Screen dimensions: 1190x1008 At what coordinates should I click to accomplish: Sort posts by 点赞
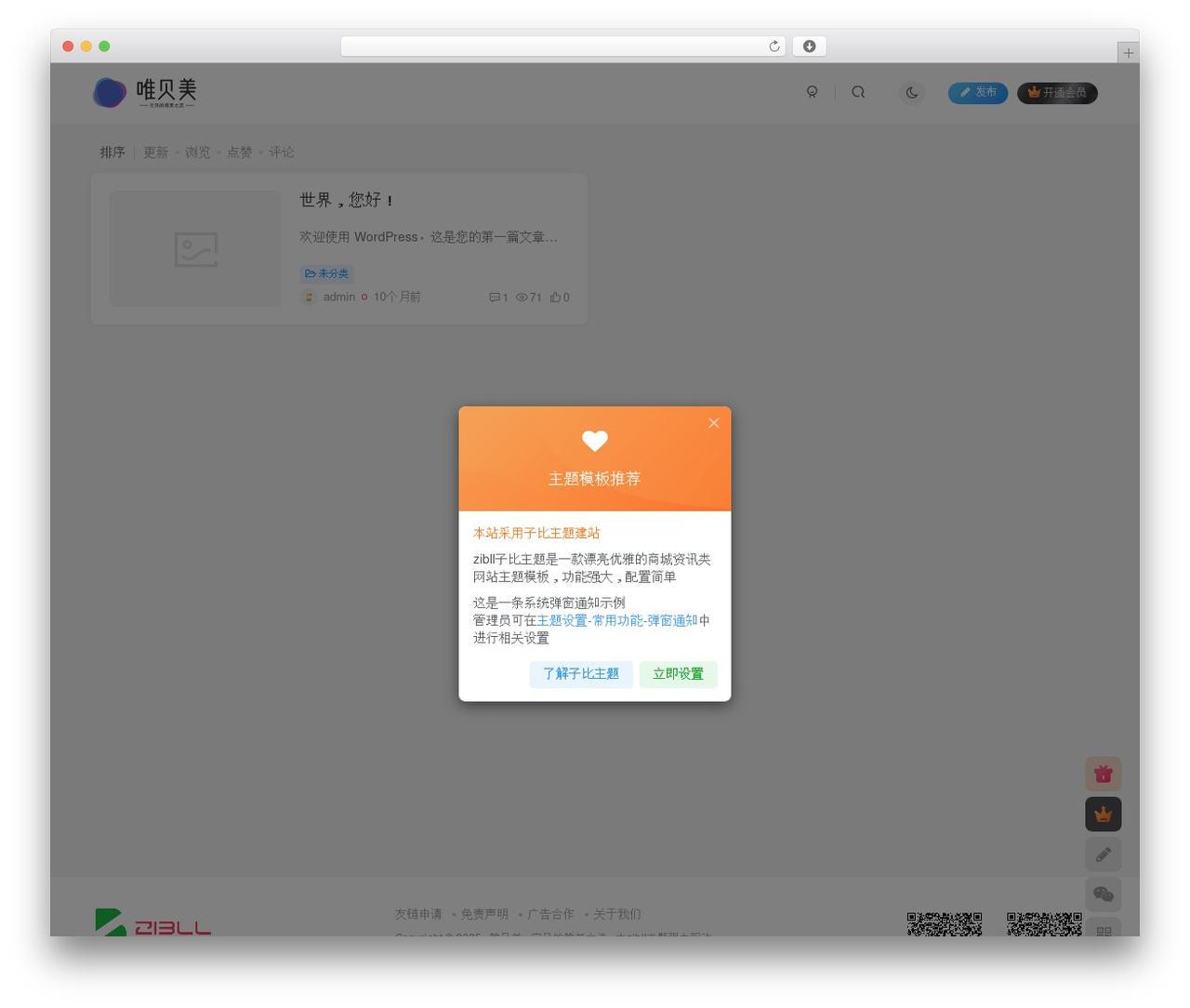pyautogui.click(x=240, y=153)
